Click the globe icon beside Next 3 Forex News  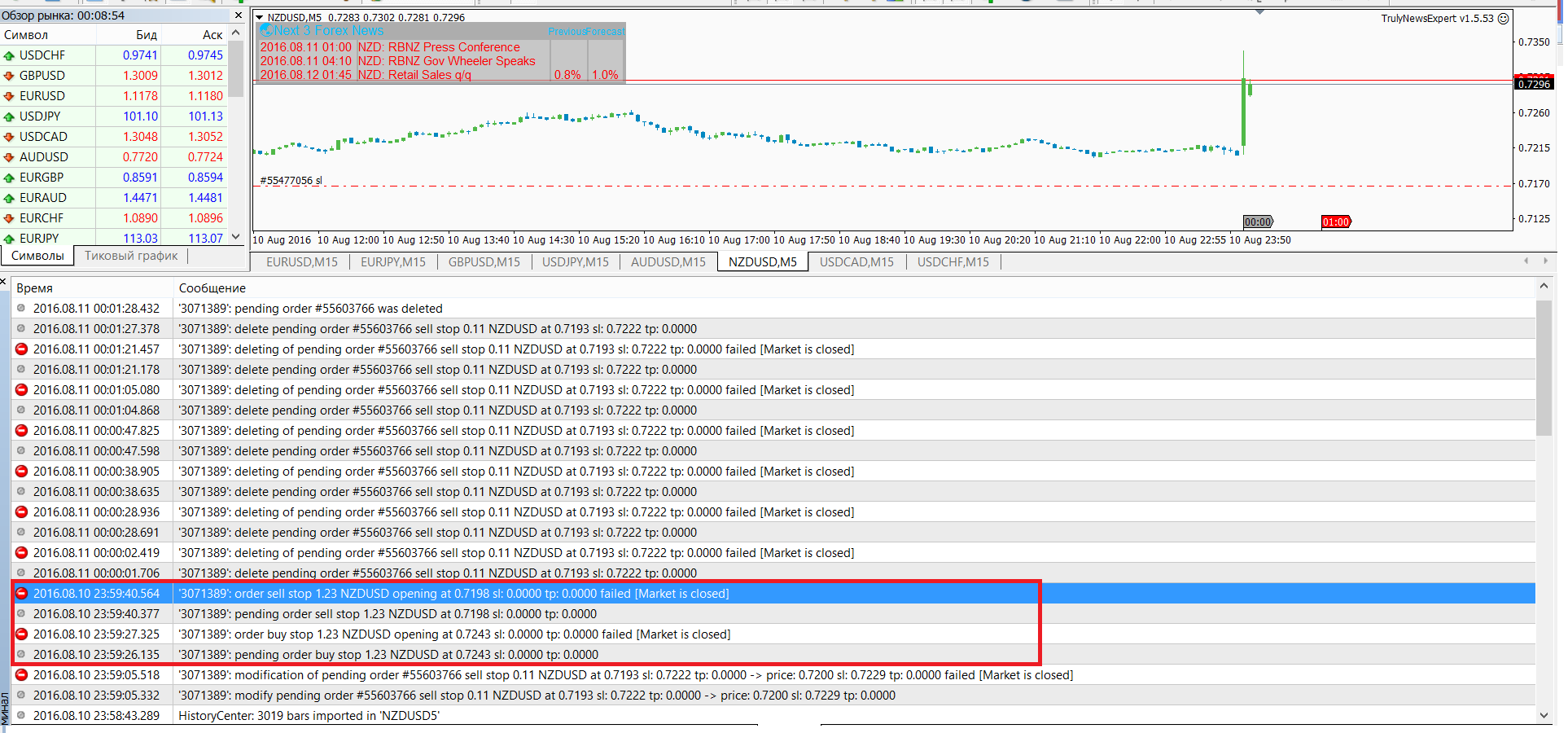(x=265, y=30)
